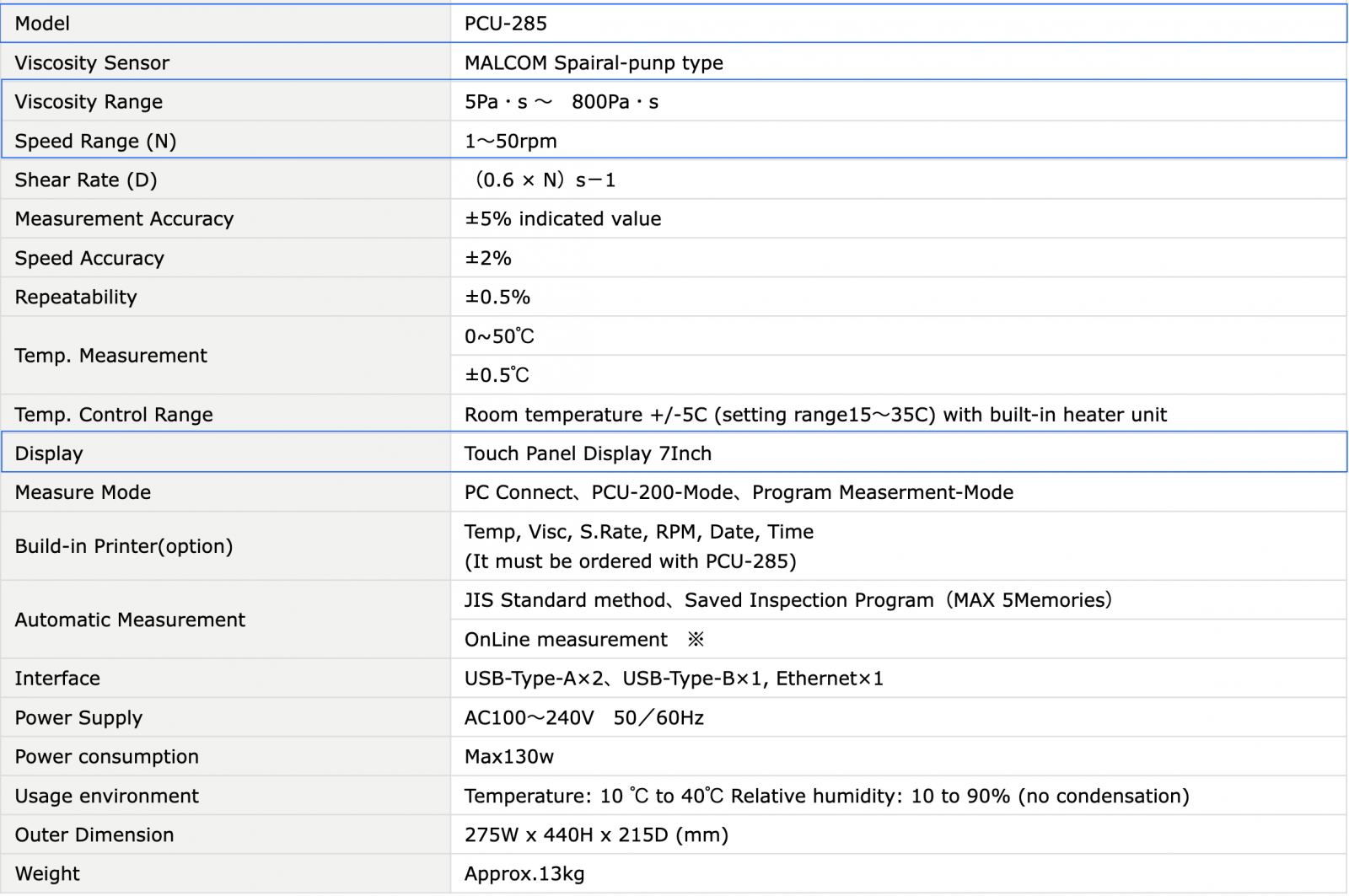
Task: Click 'MALCOM Spairal-punp type' value
Action: [x=594, y=63]
